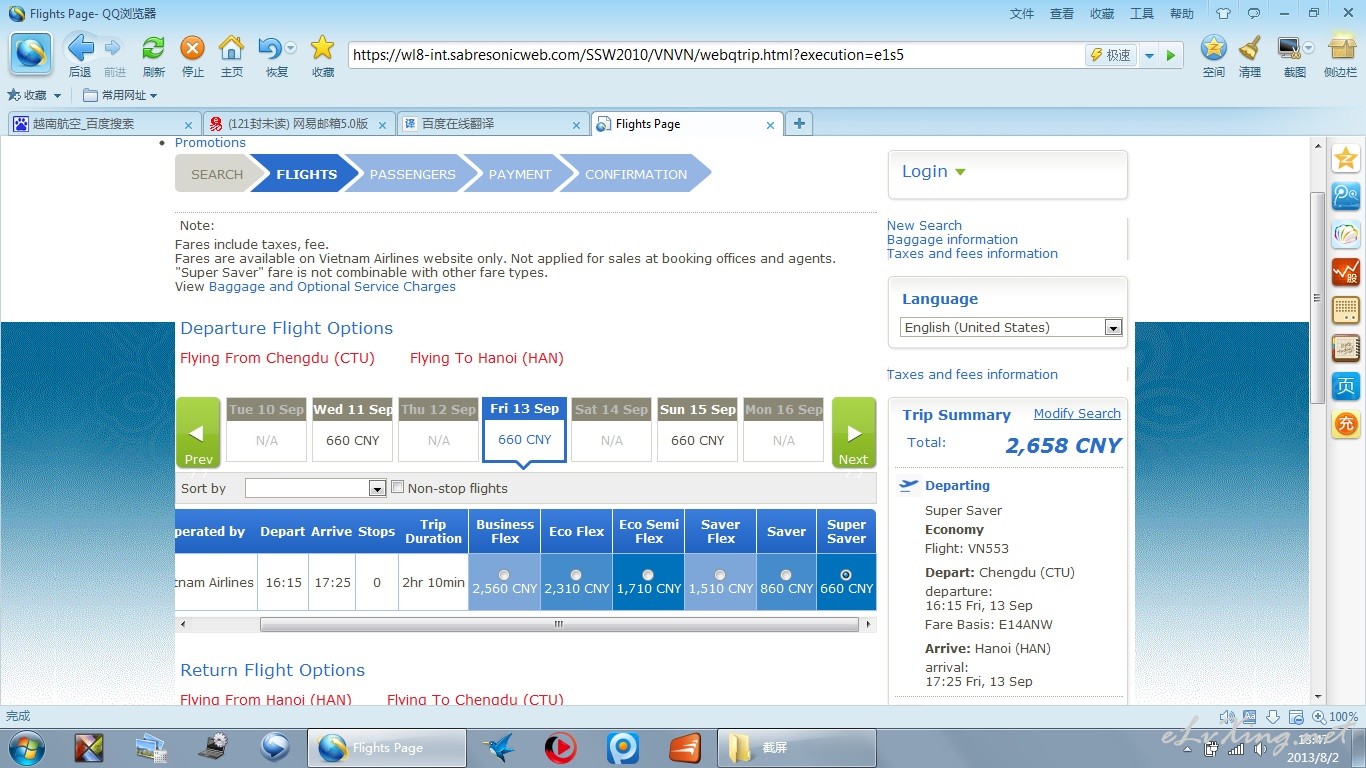
Task: Open the 帮助 menu
Action: 1182,14
